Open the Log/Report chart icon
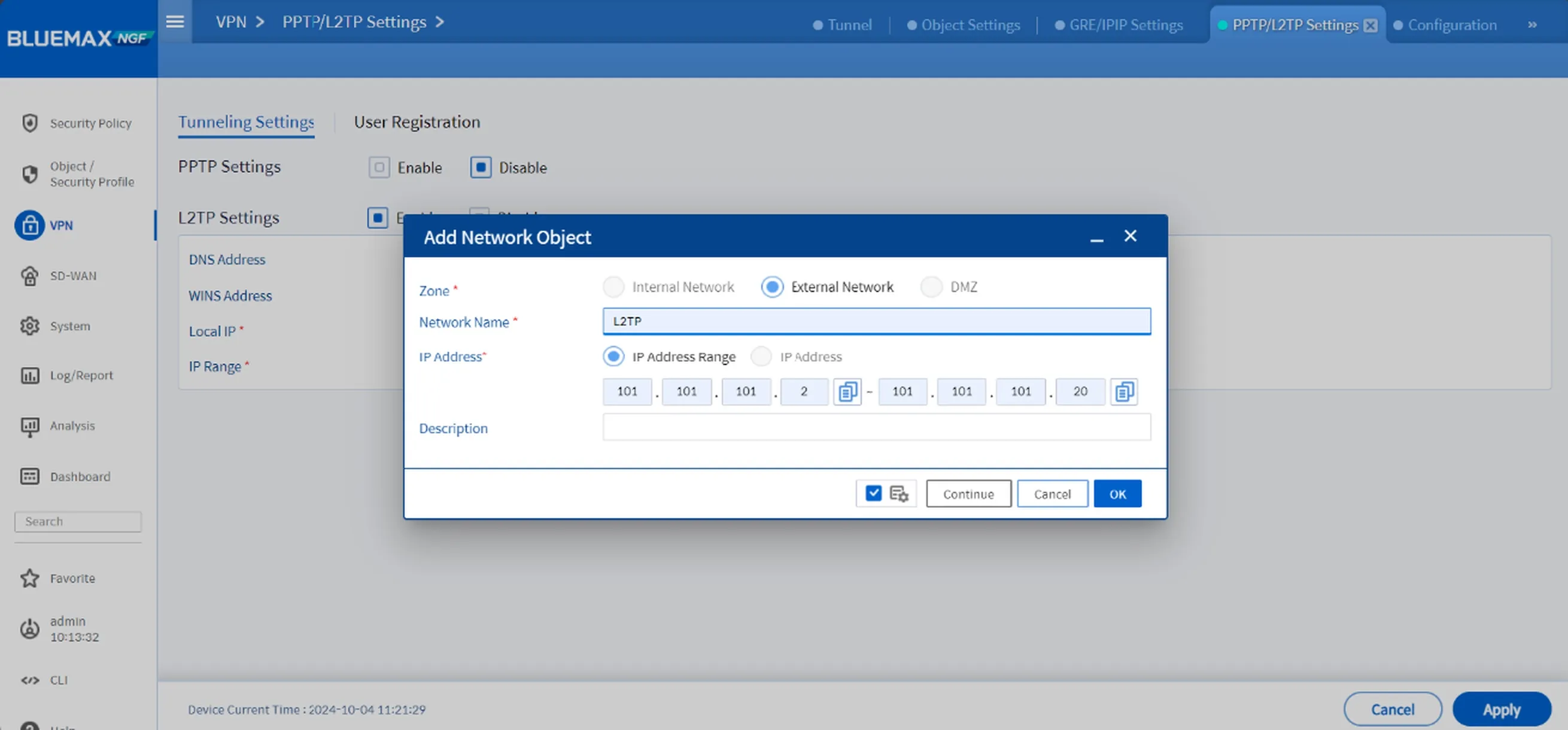1568x730 pixels. [x=30, y=375]
